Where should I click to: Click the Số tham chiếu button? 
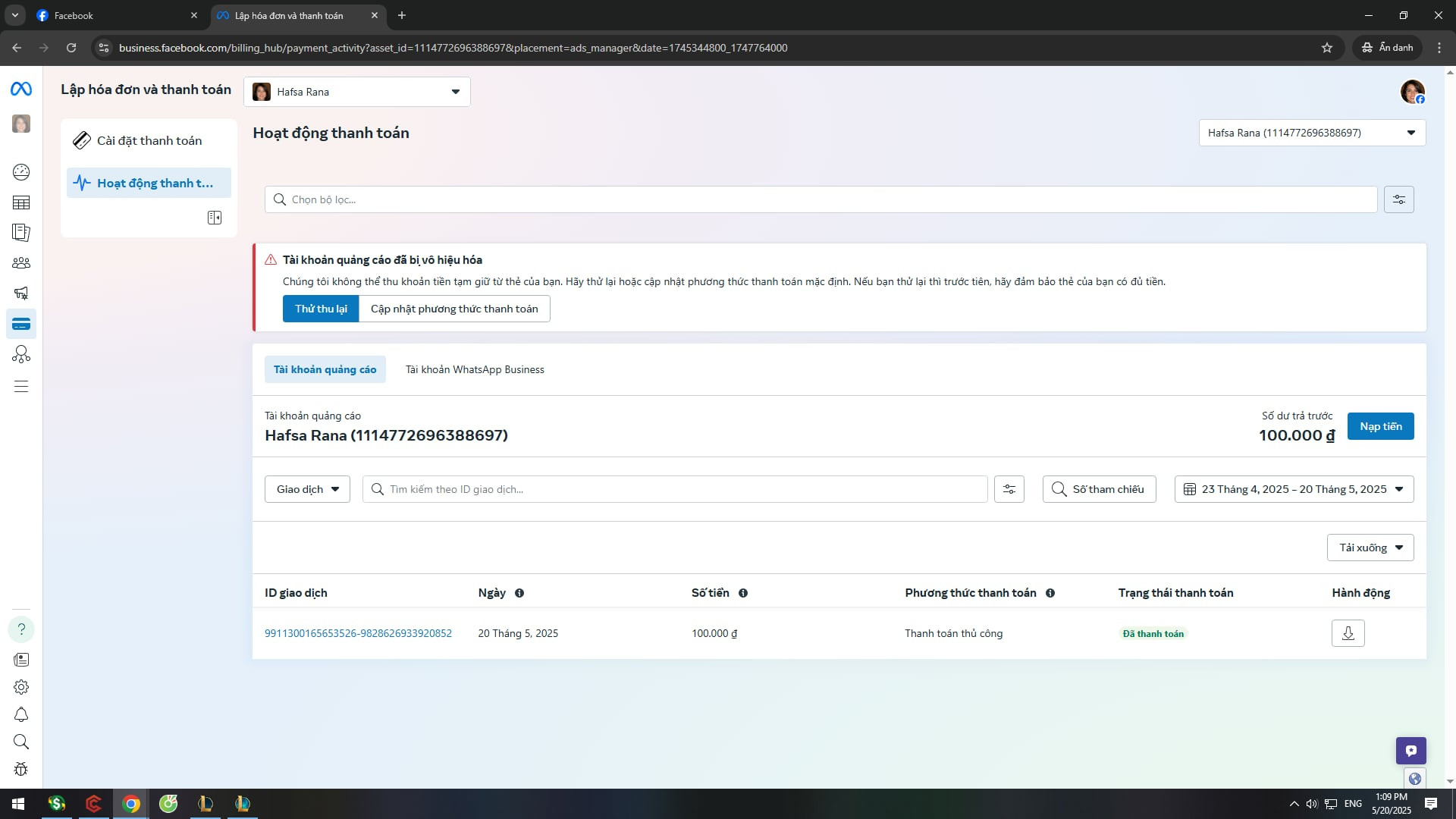pos(1099,489)
